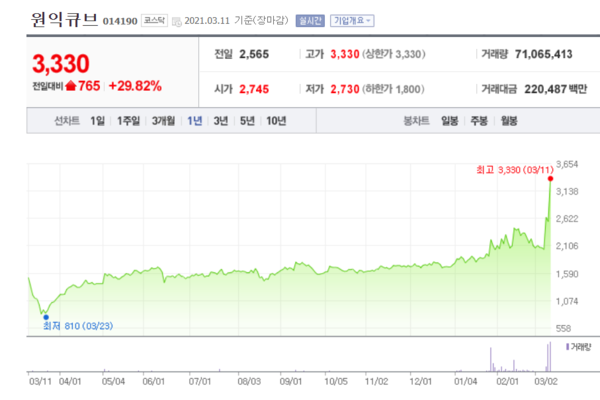Viewport: 600px width, 400px height.
Task: Switch to the 3개월 chart period
Action: point(163,121)
